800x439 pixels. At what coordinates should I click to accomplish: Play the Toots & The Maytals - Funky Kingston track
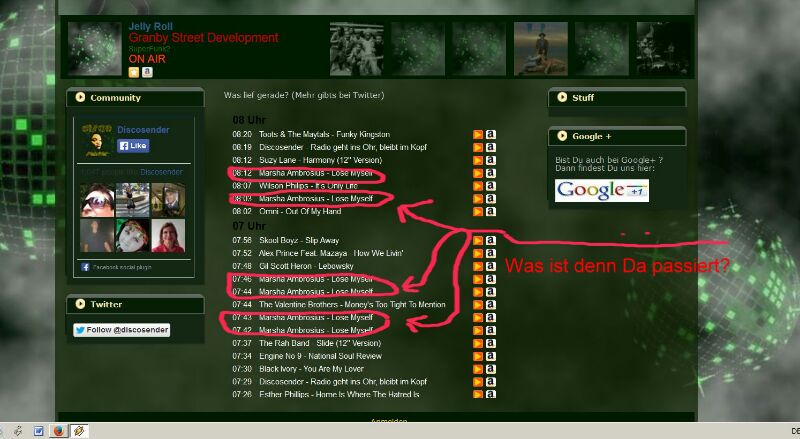478,134
